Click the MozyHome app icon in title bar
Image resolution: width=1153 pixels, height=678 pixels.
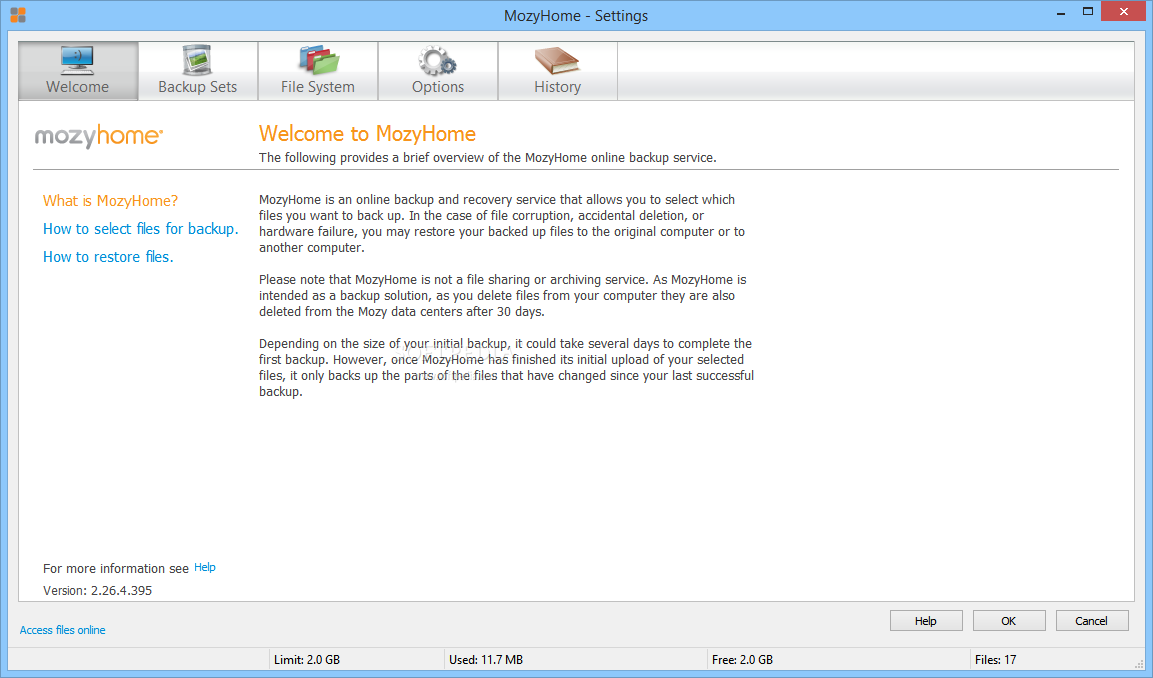(18, 15)
